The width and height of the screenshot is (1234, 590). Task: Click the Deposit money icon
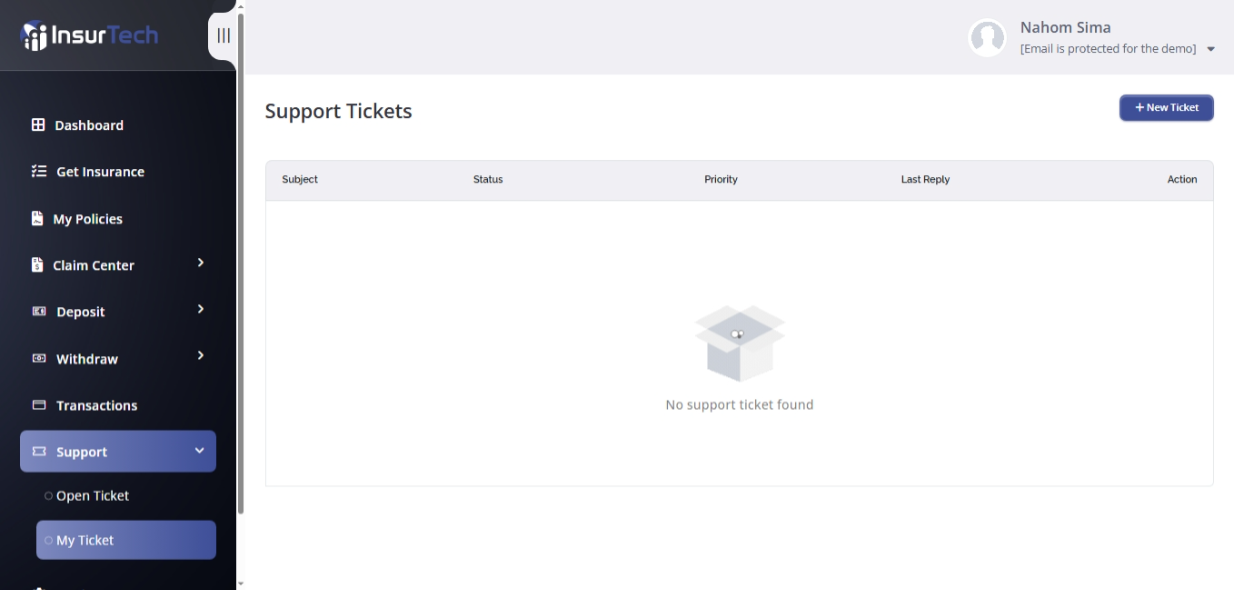39,311
